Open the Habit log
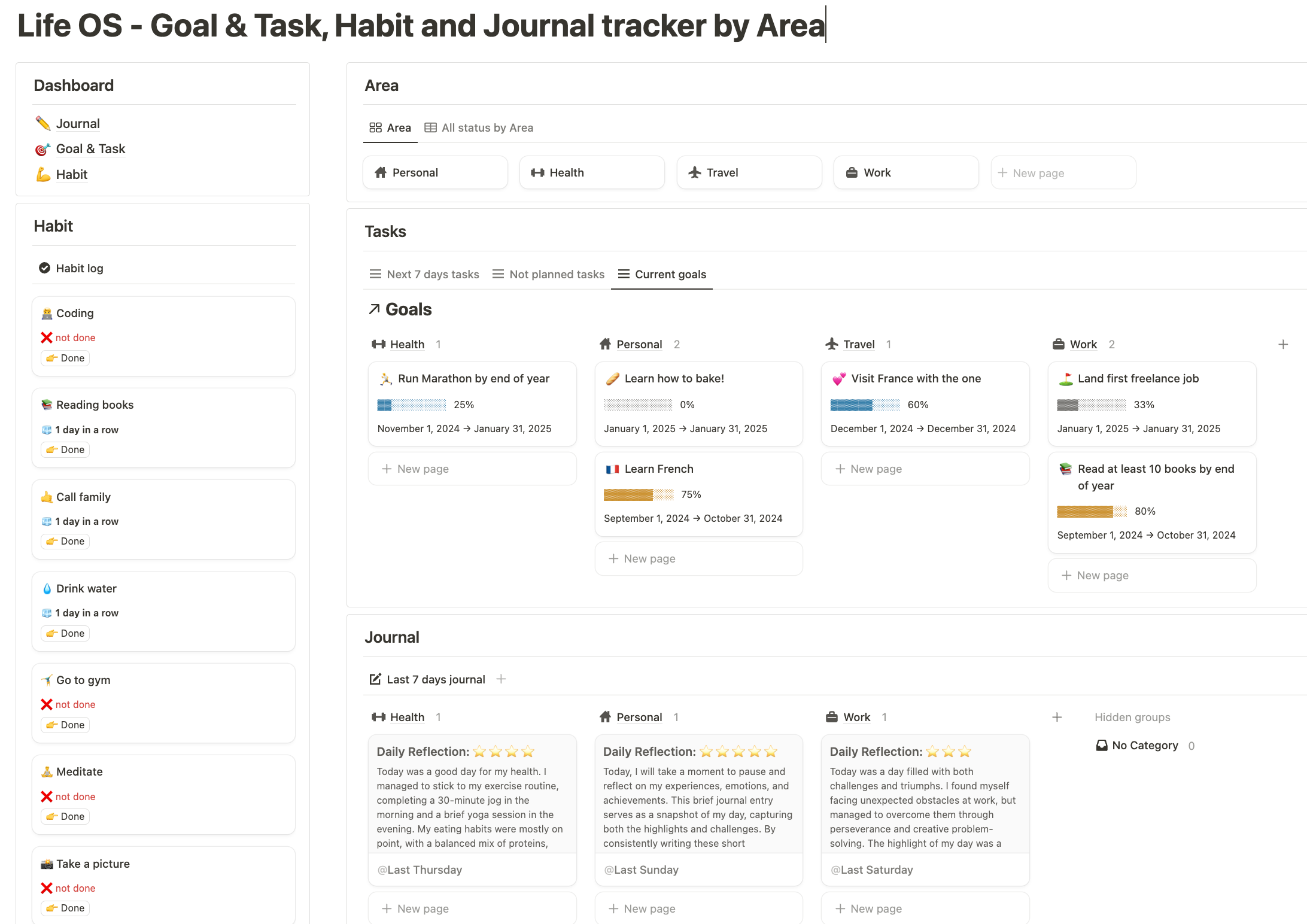Image resolution: width=1307 pixels, height=924 pixels. pyautogui.click(x=81, y=268)
